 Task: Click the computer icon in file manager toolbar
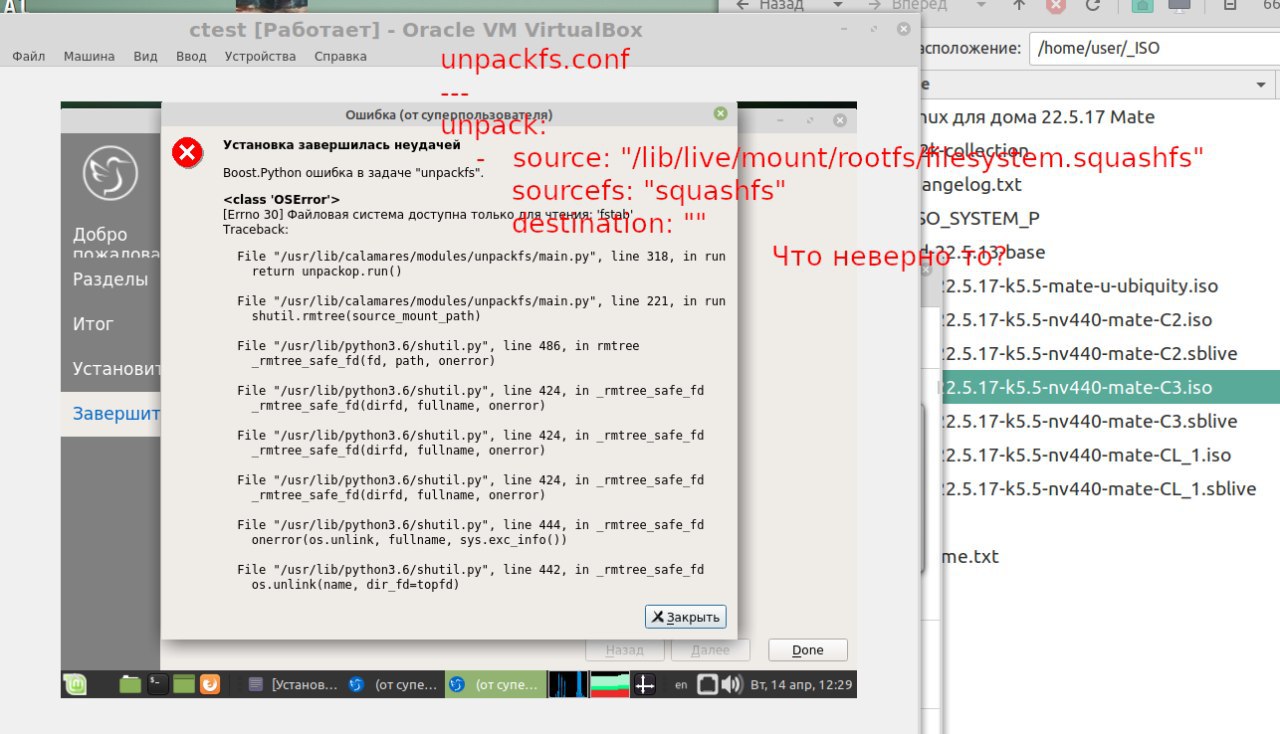[1180, 5]
